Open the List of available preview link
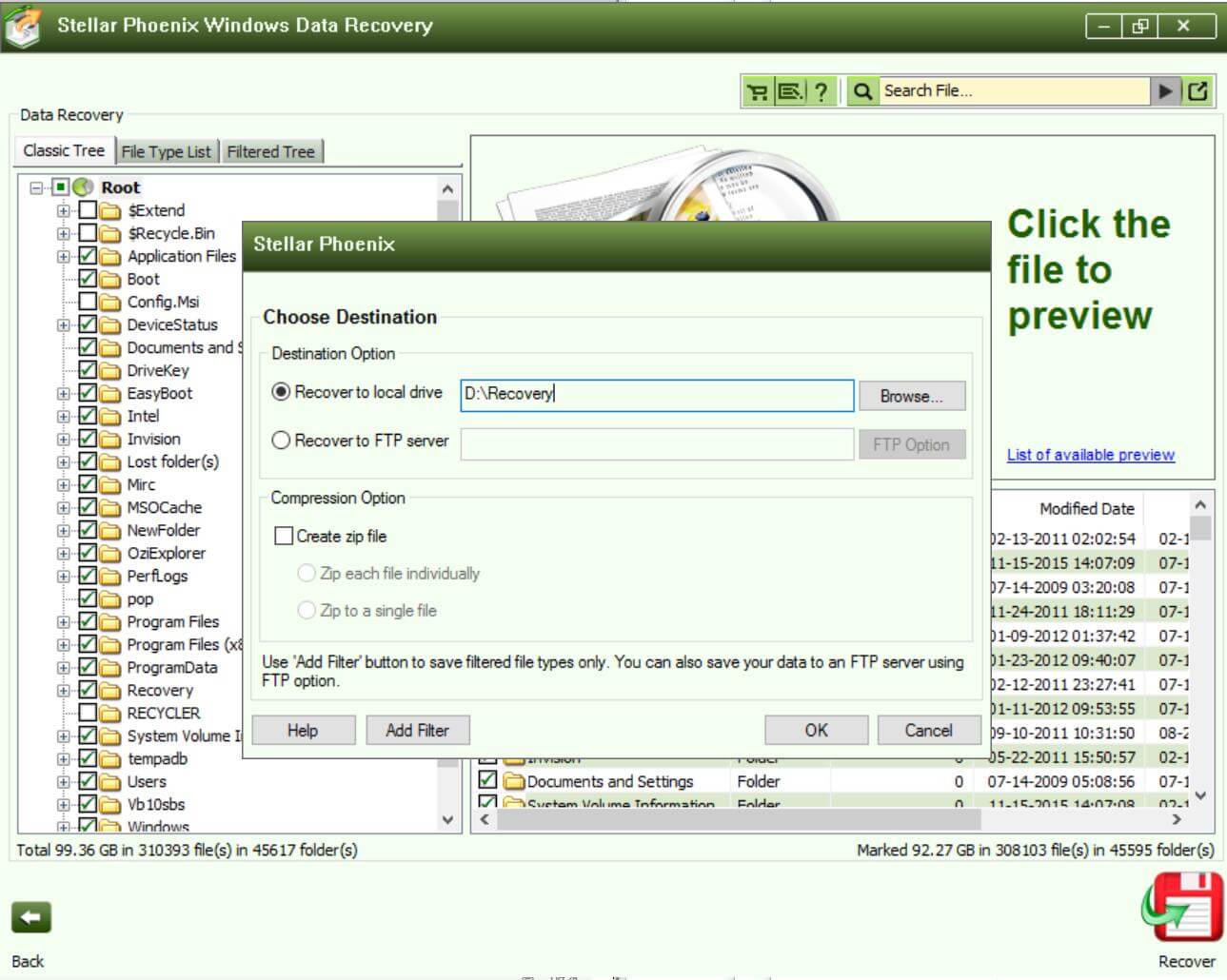The width and height of the screenshot is (1227, 980). 1090,455
